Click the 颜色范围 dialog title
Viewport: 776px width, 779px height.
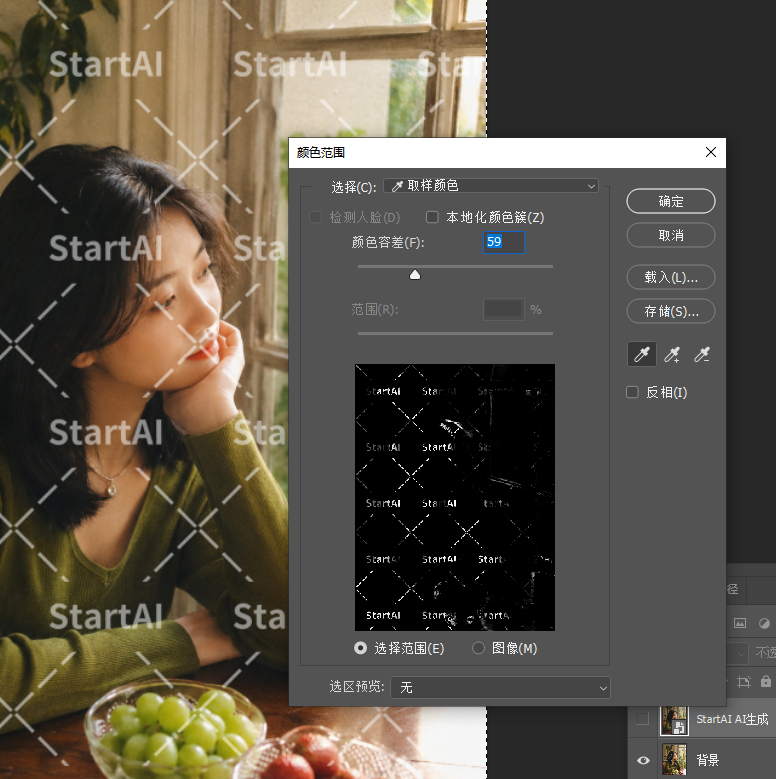320,153
